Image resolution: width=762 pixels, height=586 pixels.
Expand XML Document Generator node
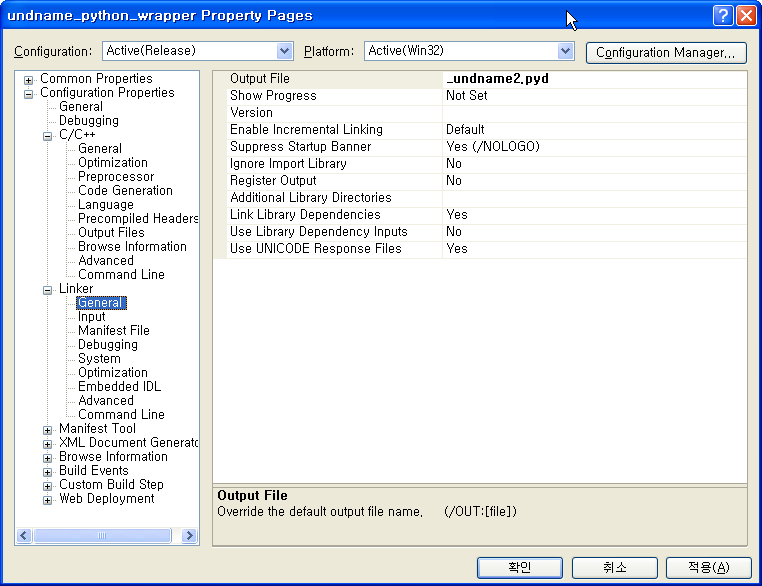48,444
